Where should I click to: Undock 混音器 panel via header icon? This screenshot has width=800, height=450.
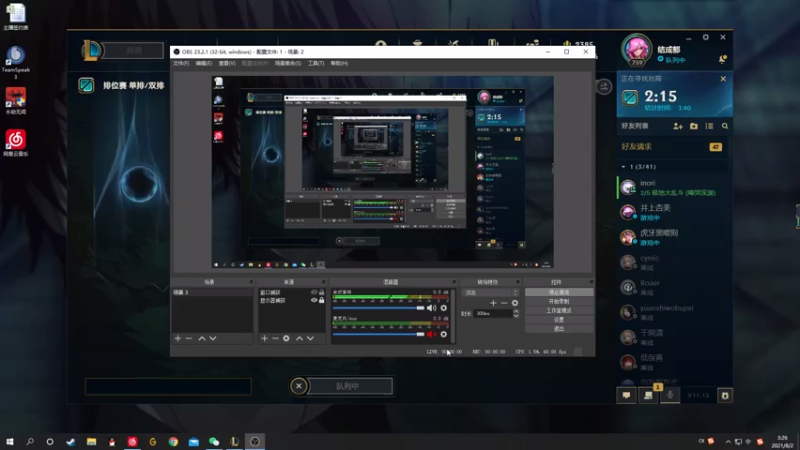[454, 282]
